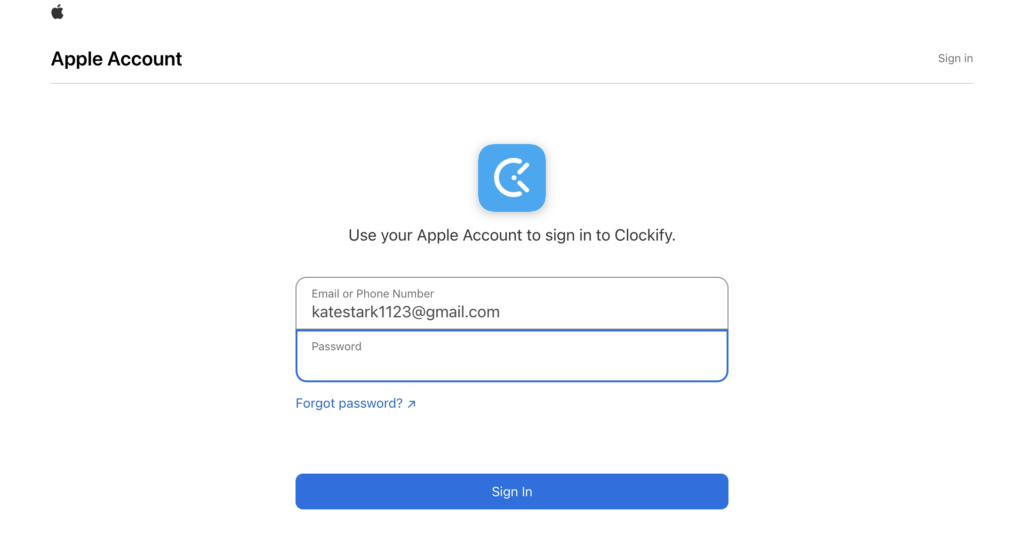Click the Password placeholder label

pyautogui.click(x=336, y=346)
